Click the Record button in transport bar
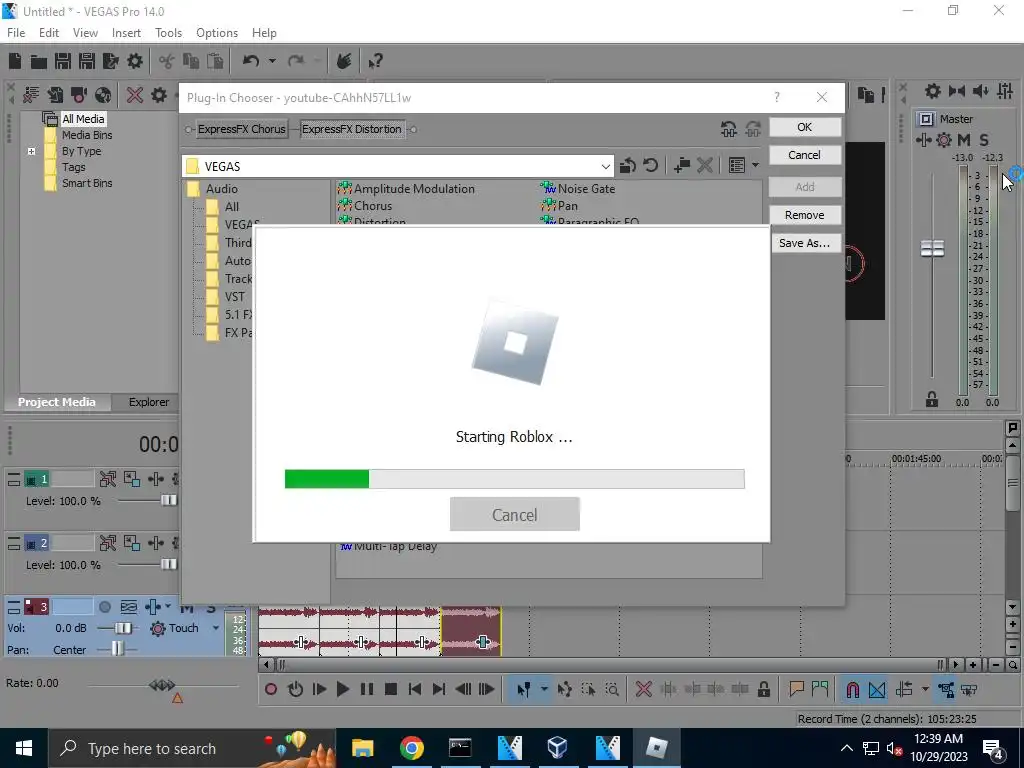1024x768 pixels. coord(271,689)
